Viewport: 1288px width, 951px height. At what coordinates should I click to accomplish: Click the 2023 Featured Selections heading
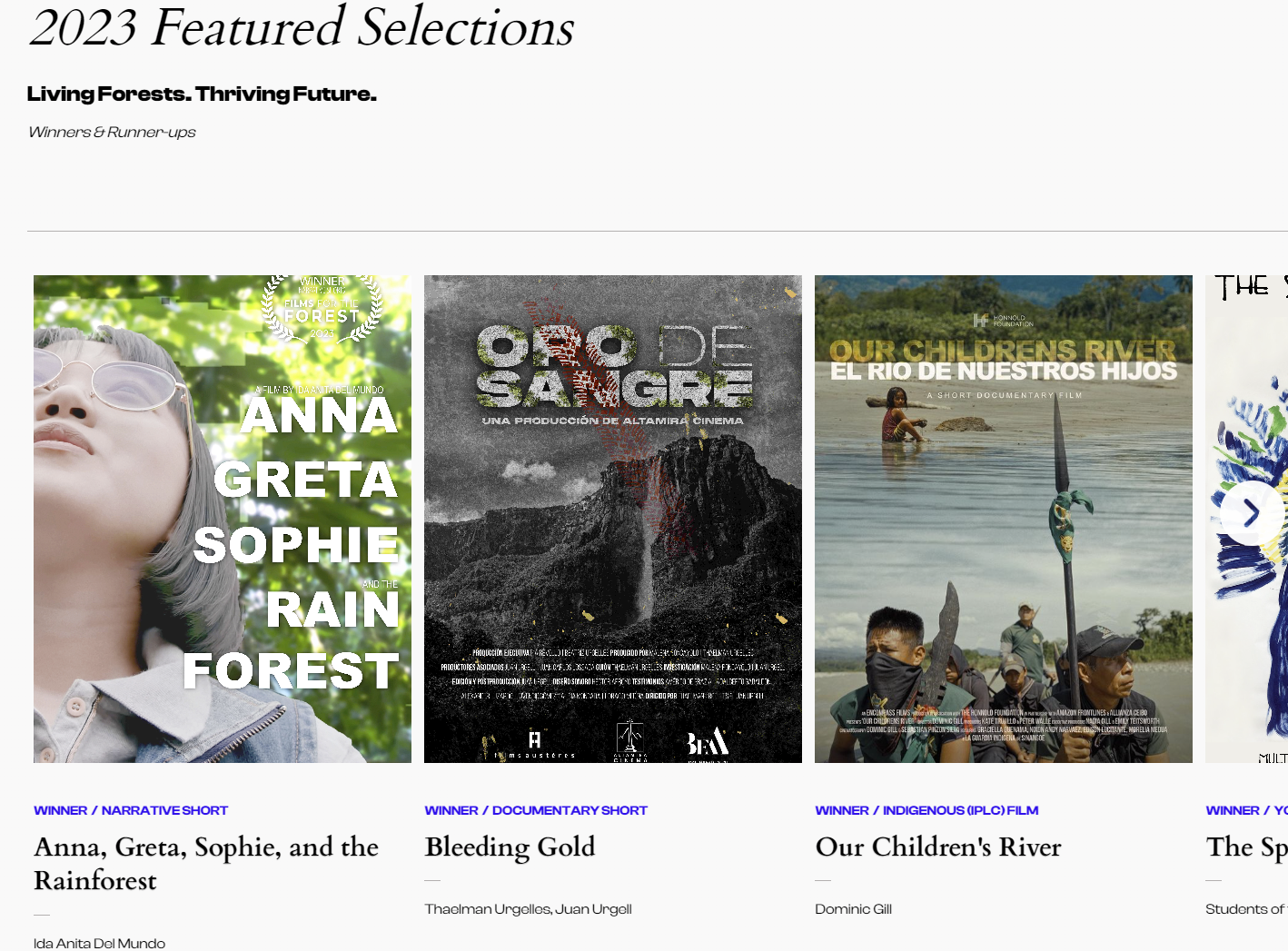pos(302,27)
